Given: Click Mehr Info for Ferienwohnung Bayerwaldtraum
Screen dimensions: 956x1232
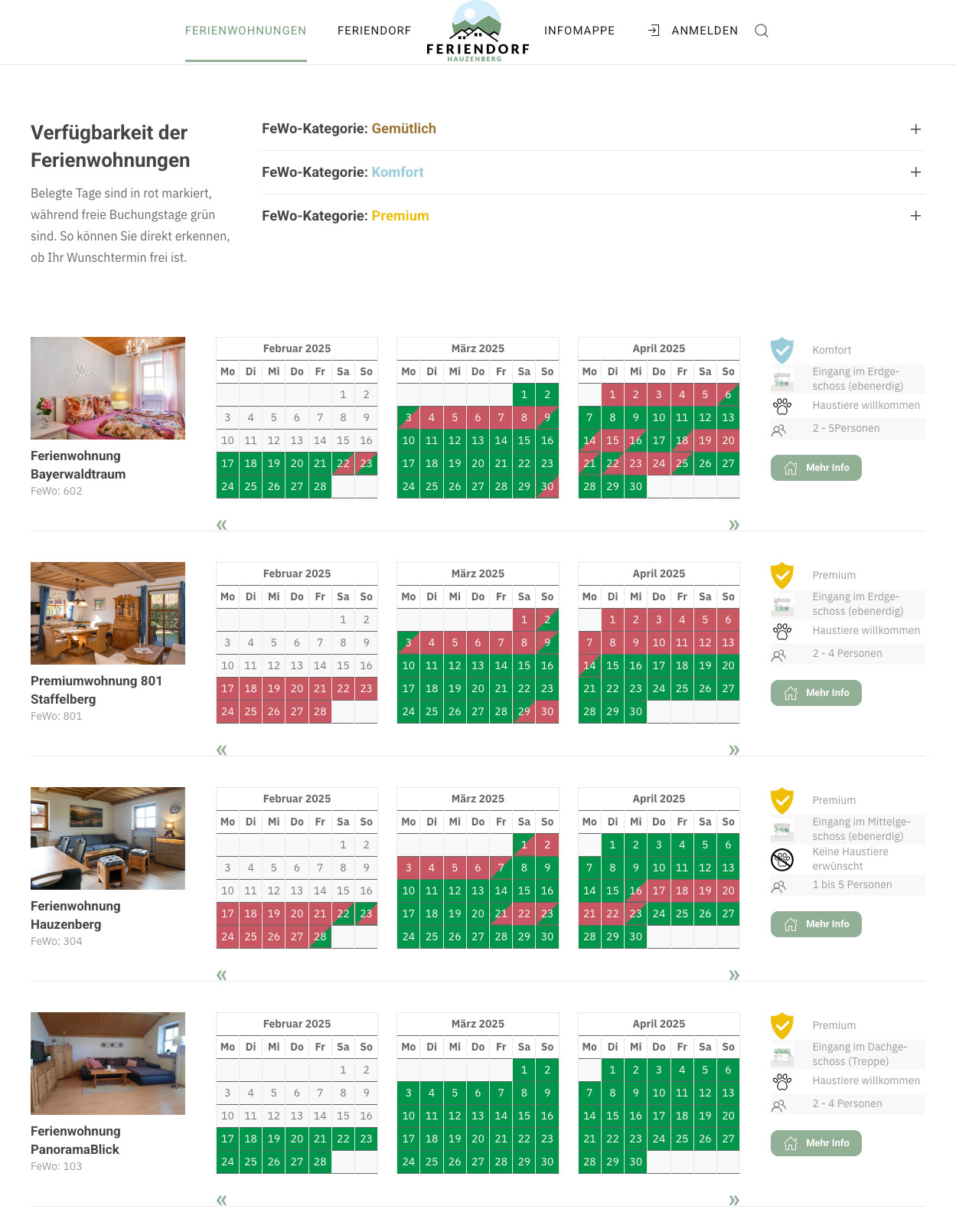Looking at the screenshot, I should click(816, 468).
